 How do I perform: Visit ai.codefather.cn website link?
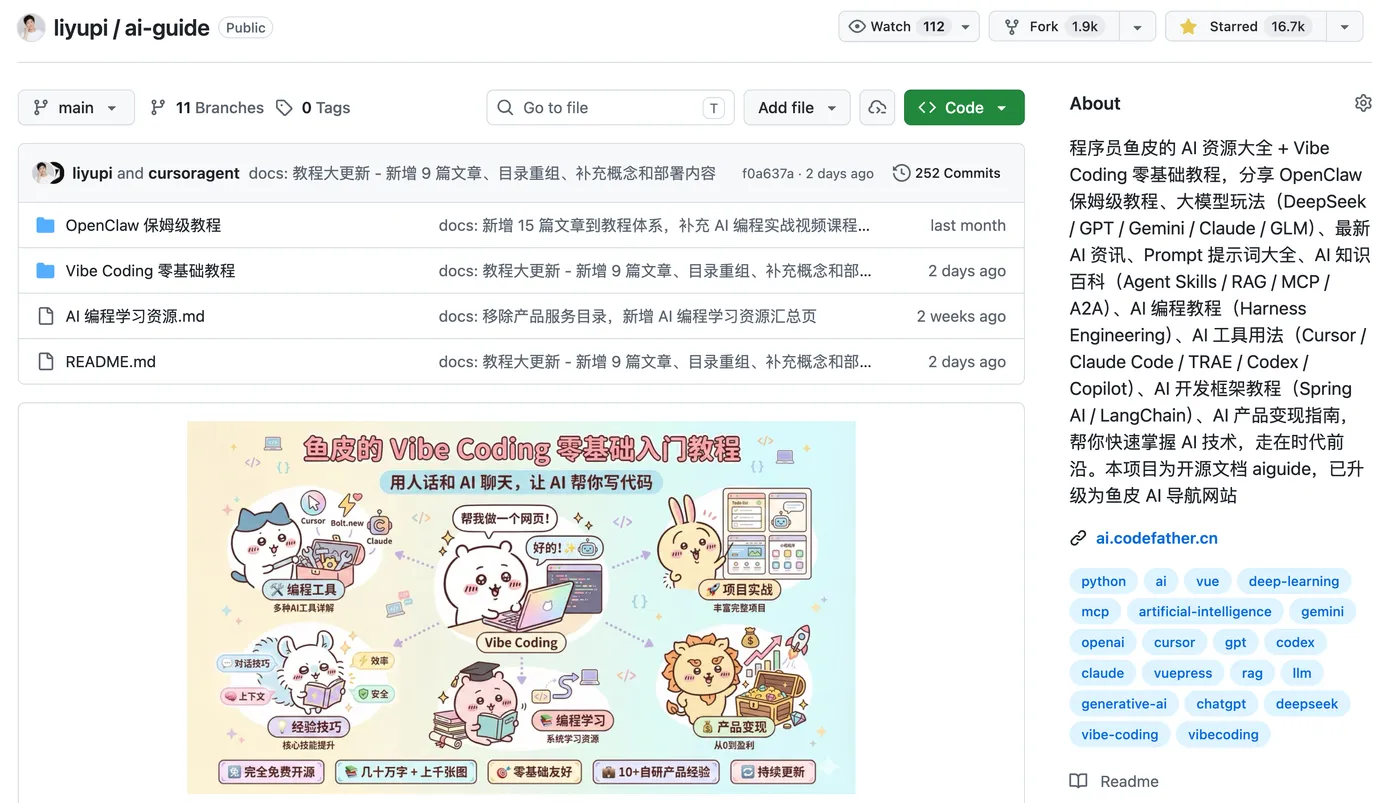(x=1157, y=538)
